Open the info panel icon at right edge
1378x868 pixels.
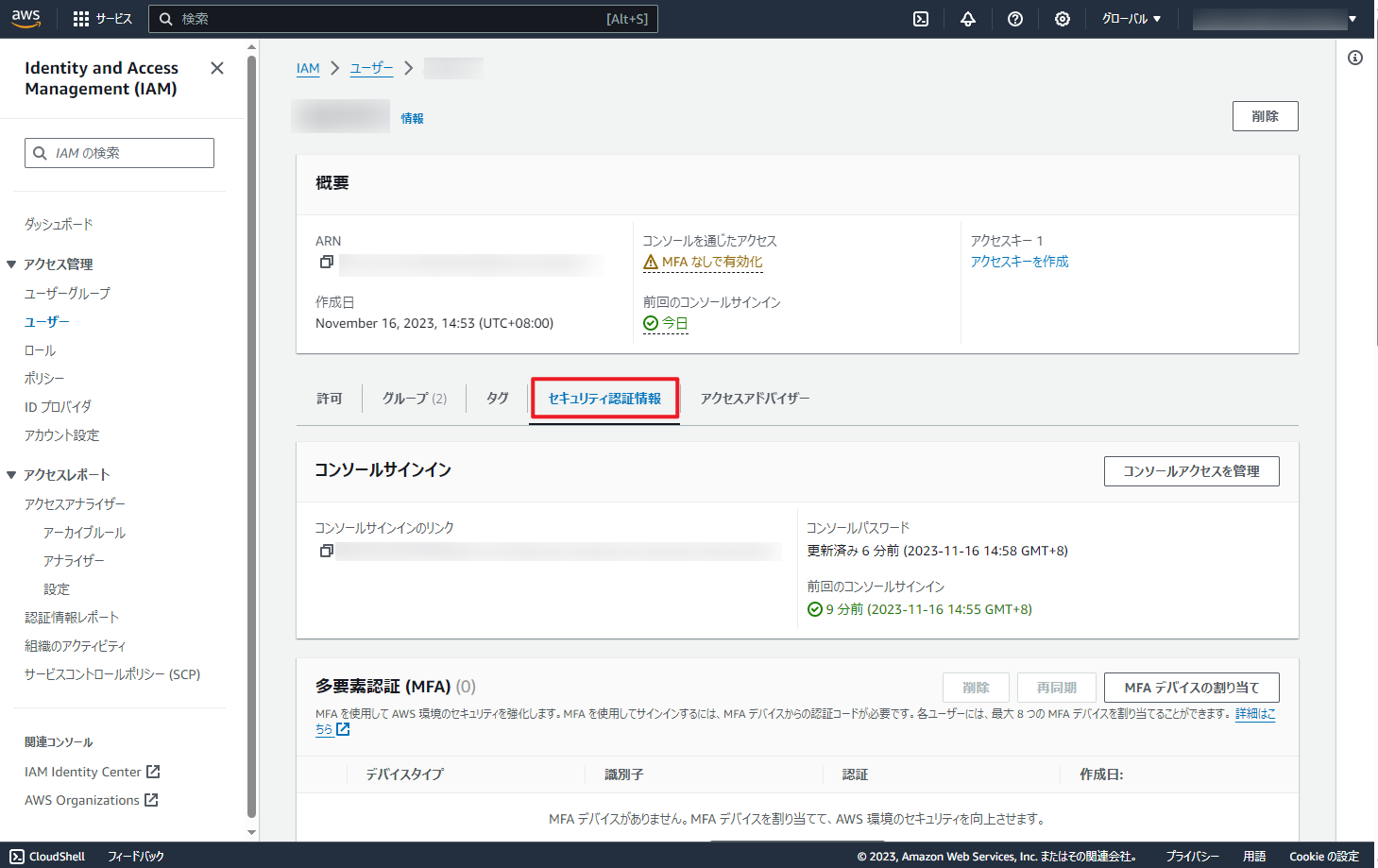point(1355,58)
